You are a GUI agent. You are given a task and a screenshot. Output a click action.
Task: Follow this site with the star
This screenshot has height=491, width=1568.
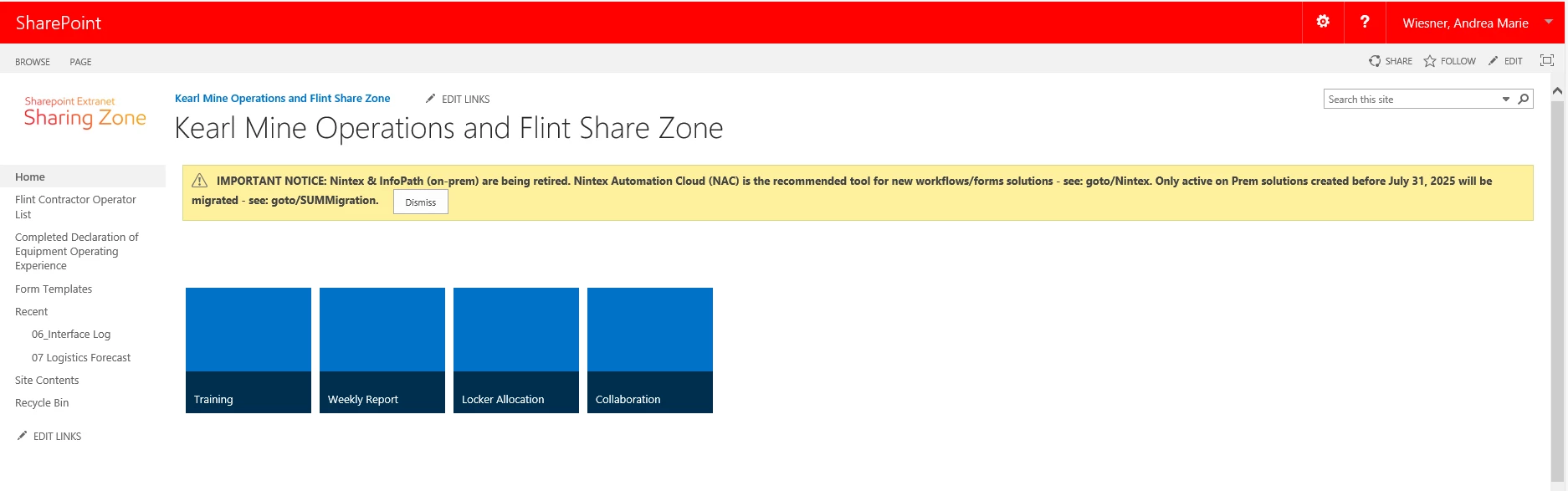1450,61
